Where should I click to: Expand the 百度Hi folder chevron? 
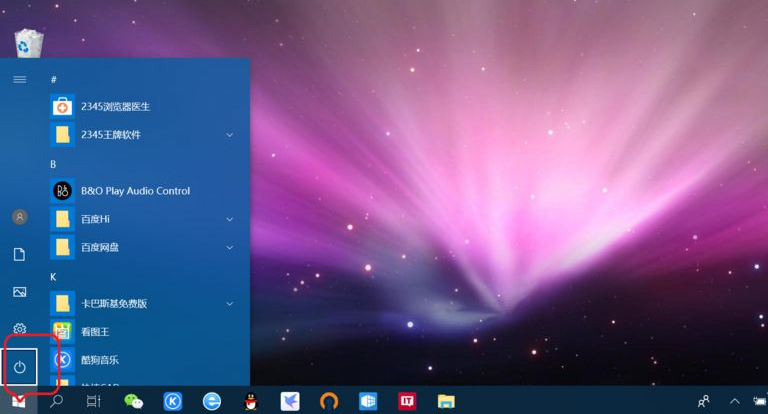click(229, 219)
